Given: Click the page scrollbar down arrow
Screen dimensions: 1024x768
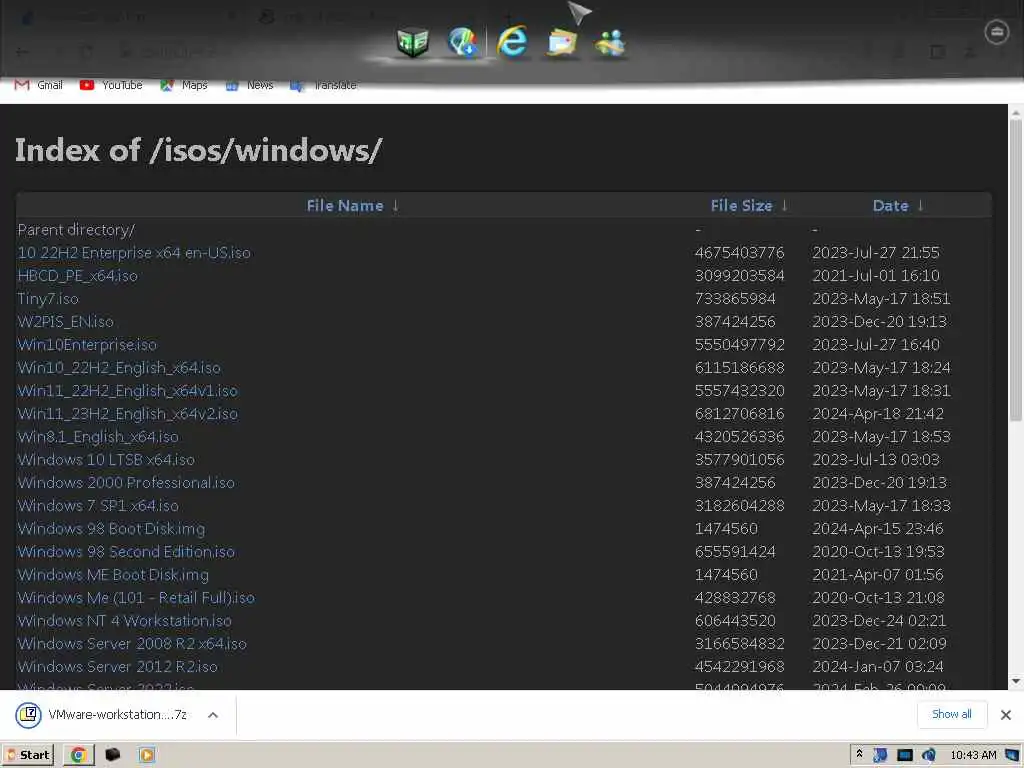Looking at the screenshot, I should [1016, 681].
